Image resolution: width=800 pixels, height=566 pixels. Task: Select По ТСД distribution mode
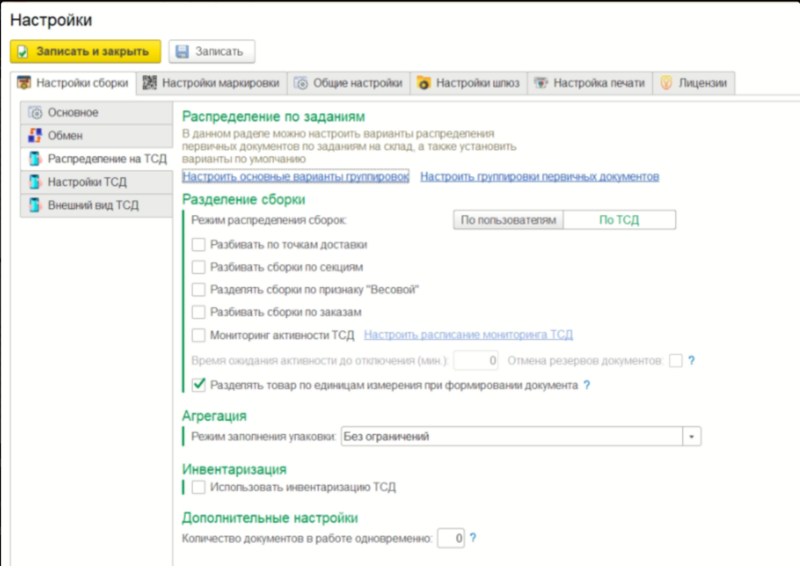(620, 220)
